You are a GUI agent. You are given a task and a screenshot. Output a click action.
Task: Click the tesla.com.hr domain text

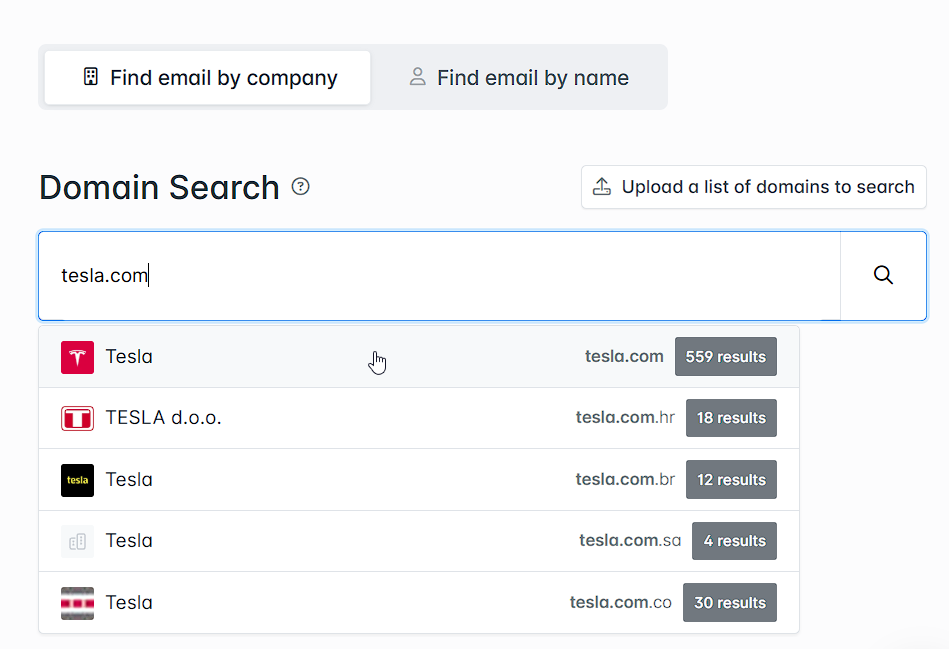click(625, 418)
